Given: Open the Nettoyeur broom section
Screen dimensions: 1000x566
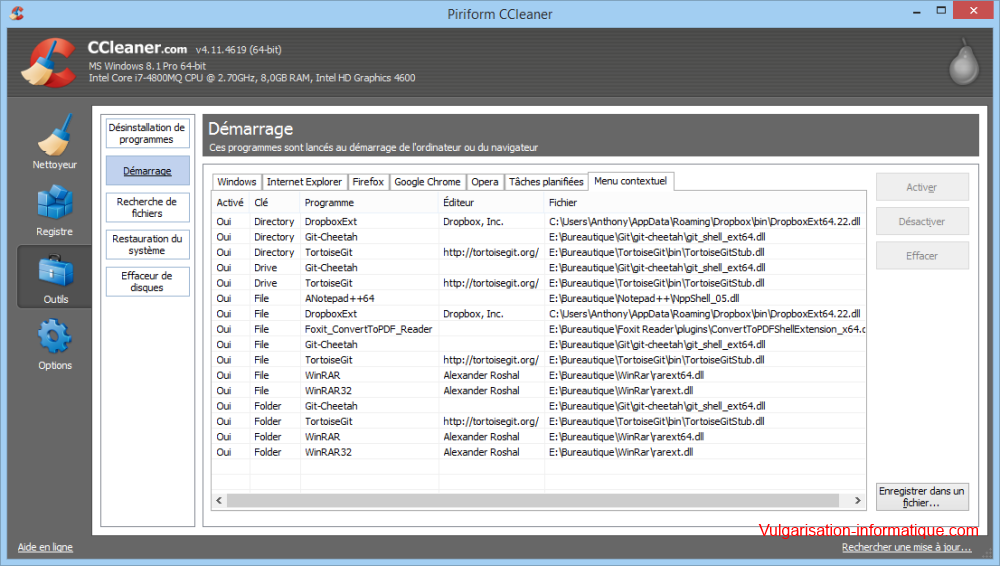Looking at the screenshot, I should tap(55, 142).
